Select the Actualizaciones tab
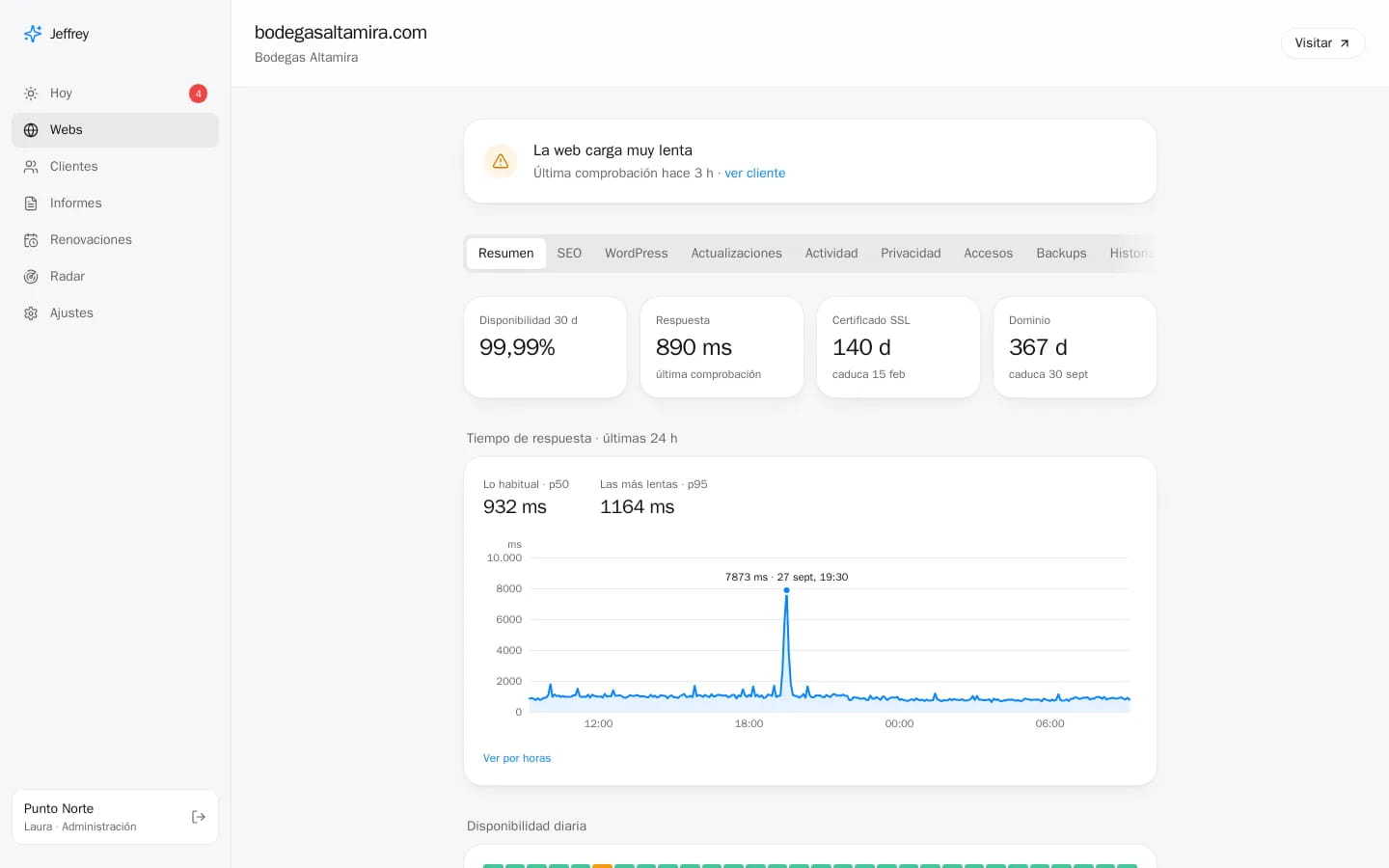Image resolution: width=1389 pixels, height=868 pixels. (x=737, y=254)
